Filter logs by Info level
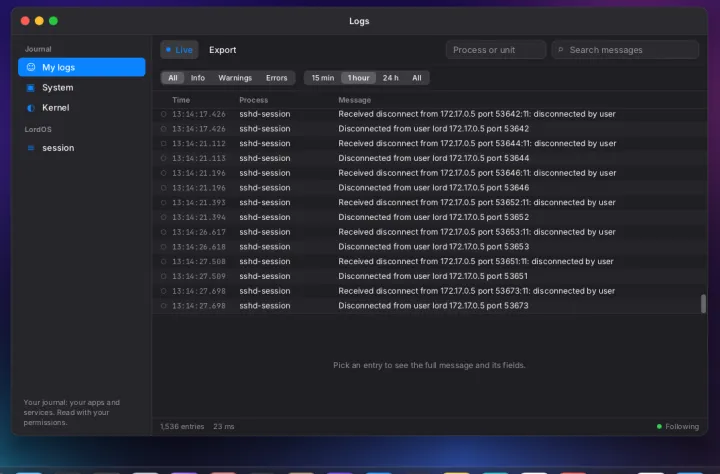Viewport: 720px width, 474px height. click(x=198, y=78)
